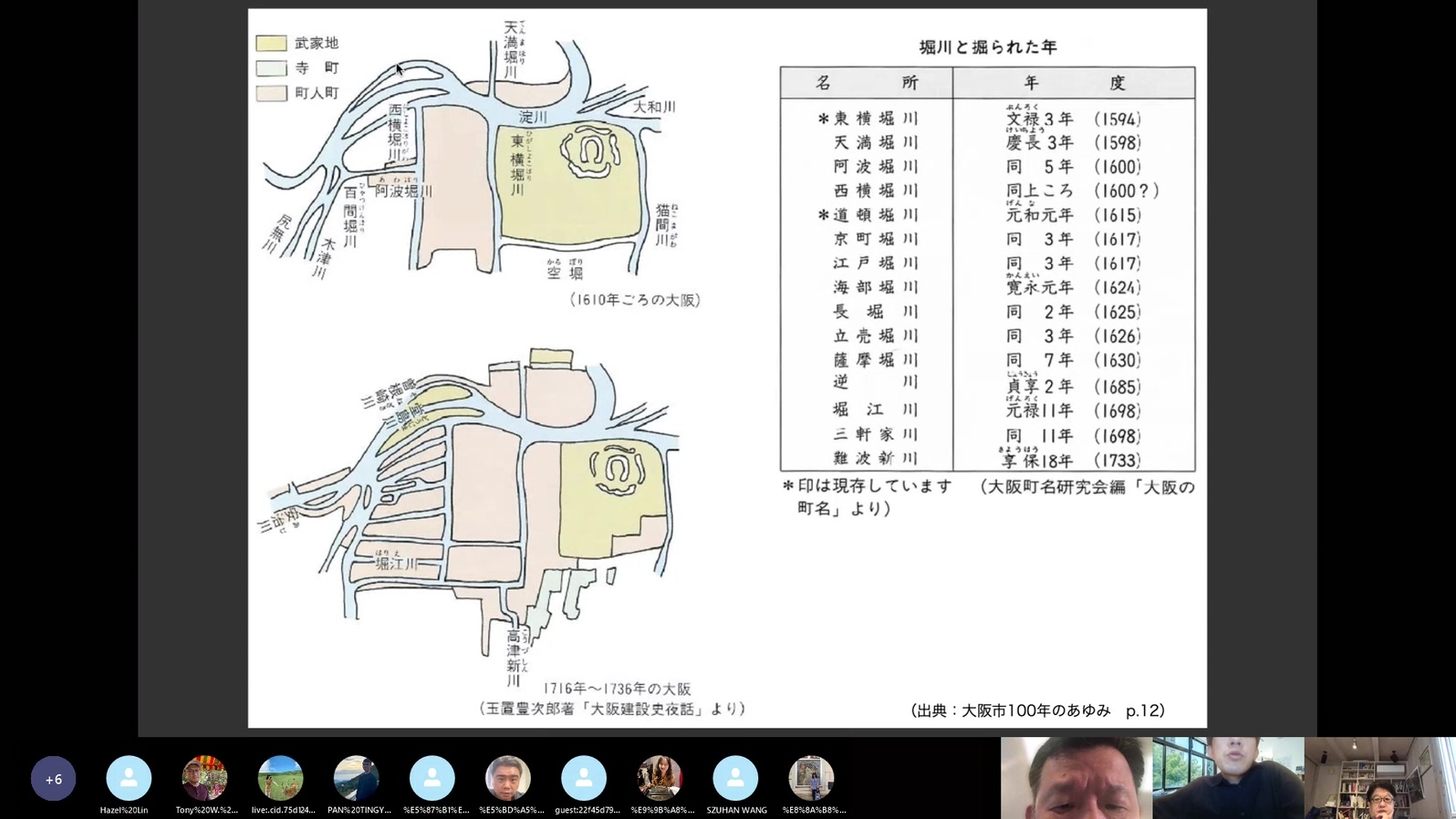This screenshot has height=819, width=1456.
Task: Click the 淀川 label on upper map
Action: (x=533, y=117)
